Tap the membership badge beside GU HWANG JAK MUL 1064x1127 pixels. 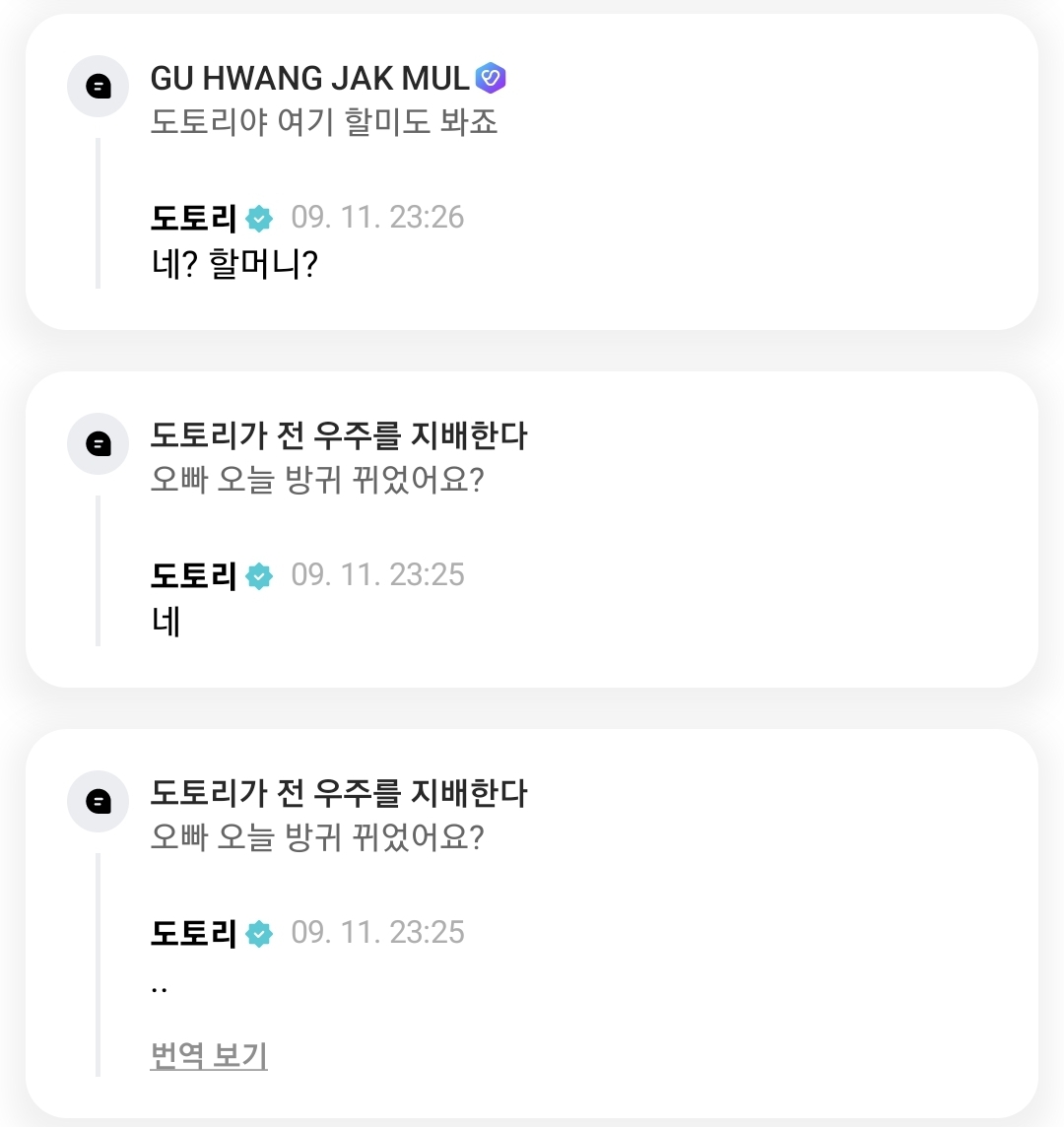491,78
